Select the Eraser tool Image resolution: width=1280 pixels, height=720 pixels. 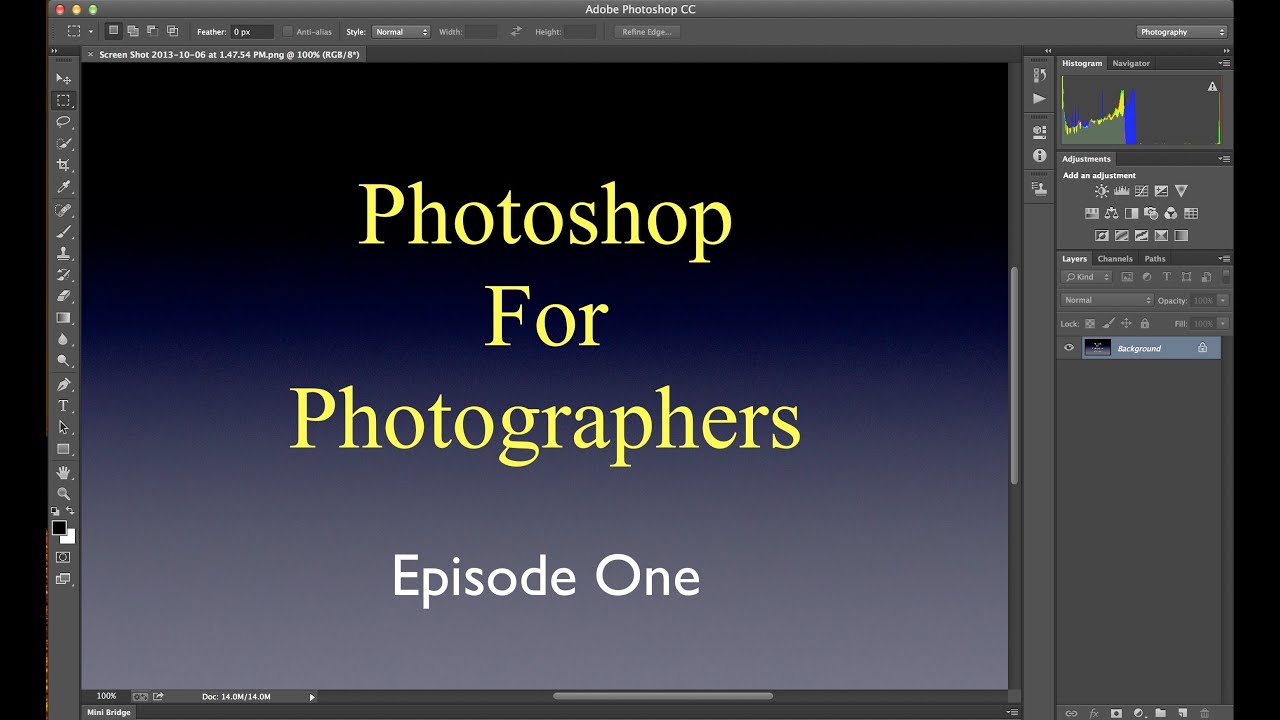pos(63,296)
